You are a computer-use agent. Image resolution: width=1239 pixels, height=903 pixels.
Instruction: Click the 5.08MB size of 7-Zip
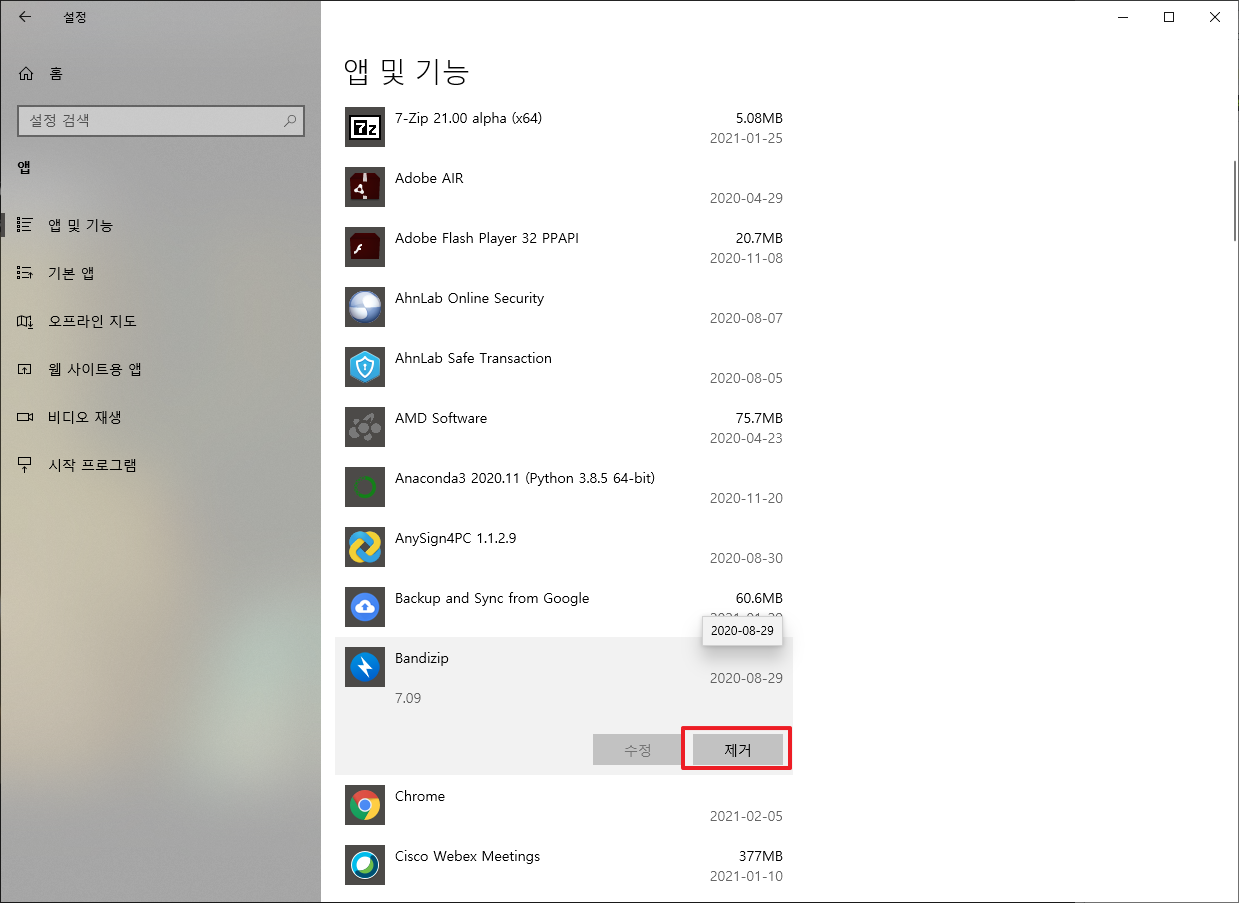759,118
